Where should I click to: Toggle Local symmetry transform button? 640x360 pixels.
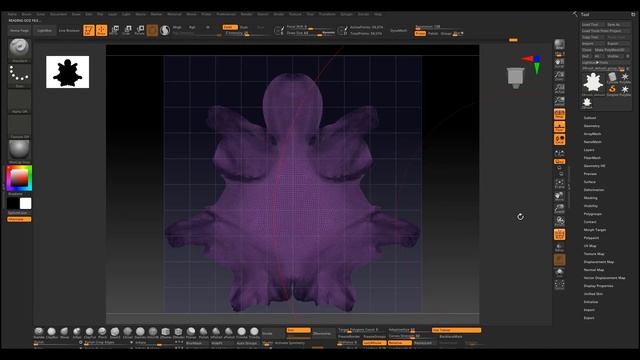[559, 139]
